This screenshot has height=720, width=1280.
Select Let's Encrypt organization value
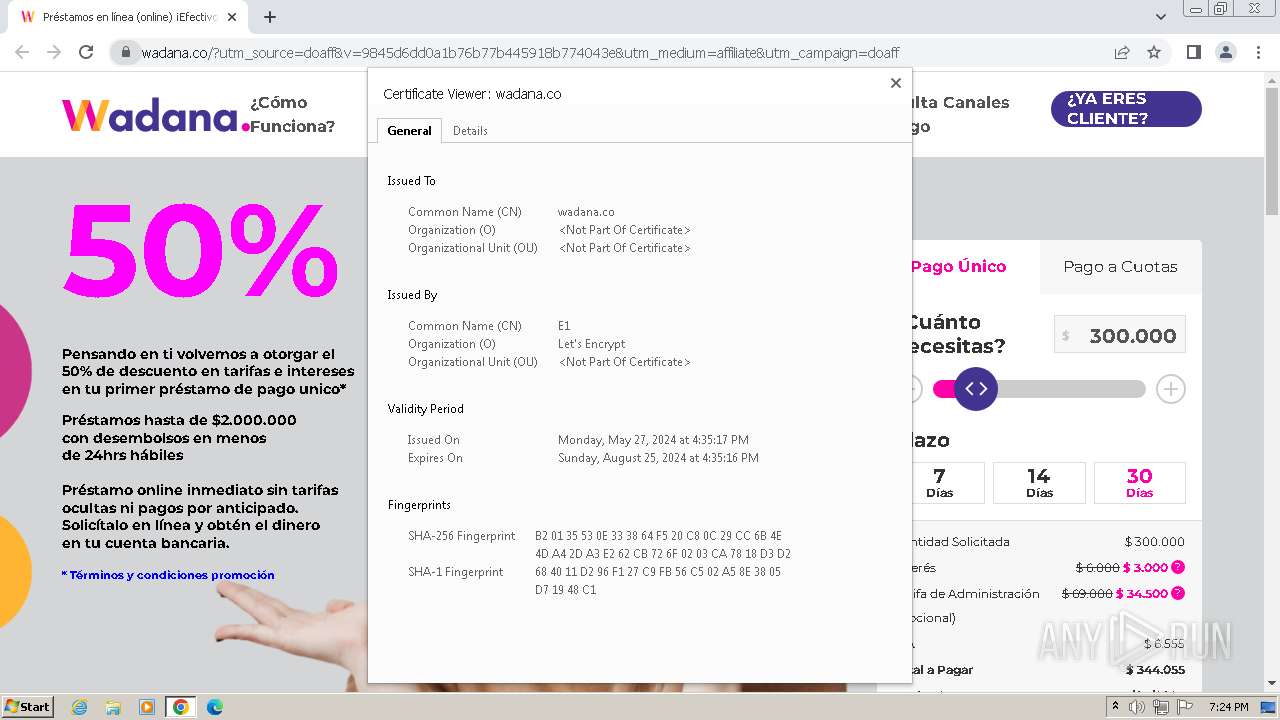[x=591, y=344]
